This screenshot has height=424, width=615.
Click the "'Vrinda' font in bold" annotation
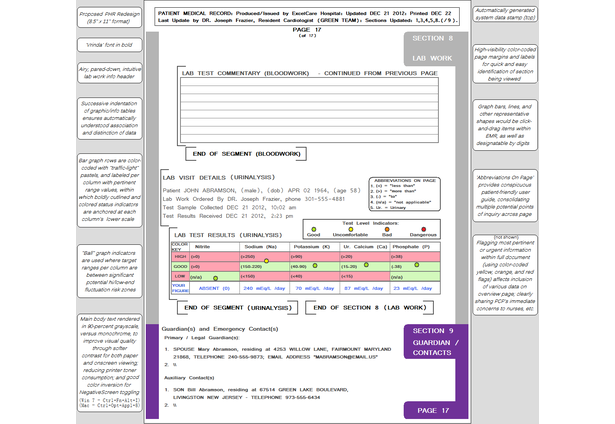pos(109,45)
